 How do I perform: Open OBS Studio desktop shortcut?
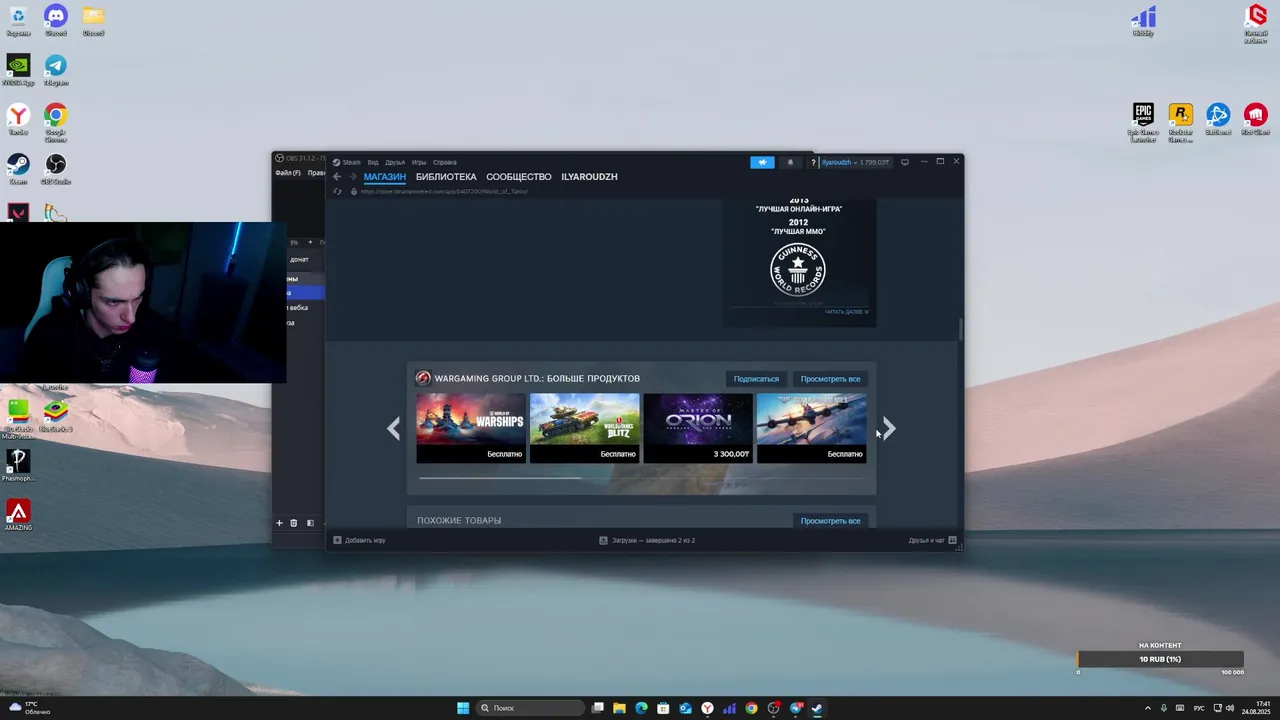(x=56, y=168)
